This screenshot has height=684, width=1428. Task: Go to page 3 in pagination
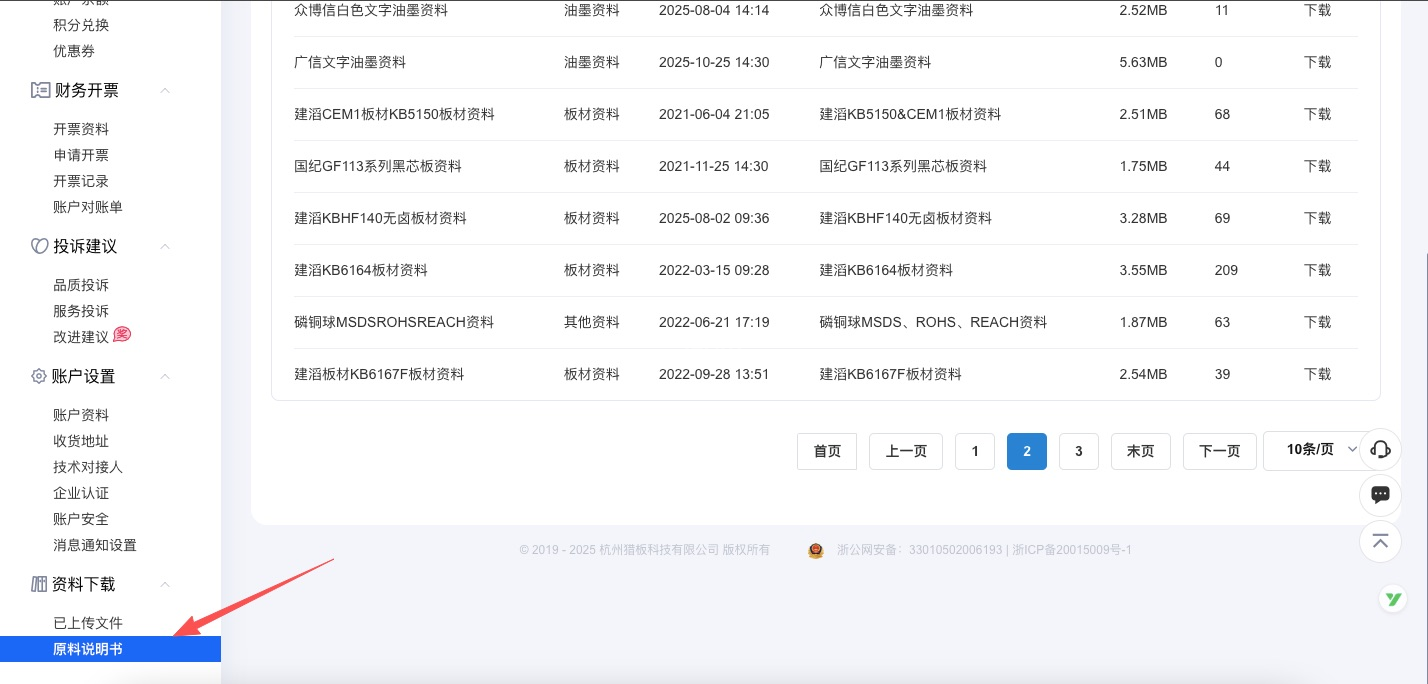point(1079,451)
